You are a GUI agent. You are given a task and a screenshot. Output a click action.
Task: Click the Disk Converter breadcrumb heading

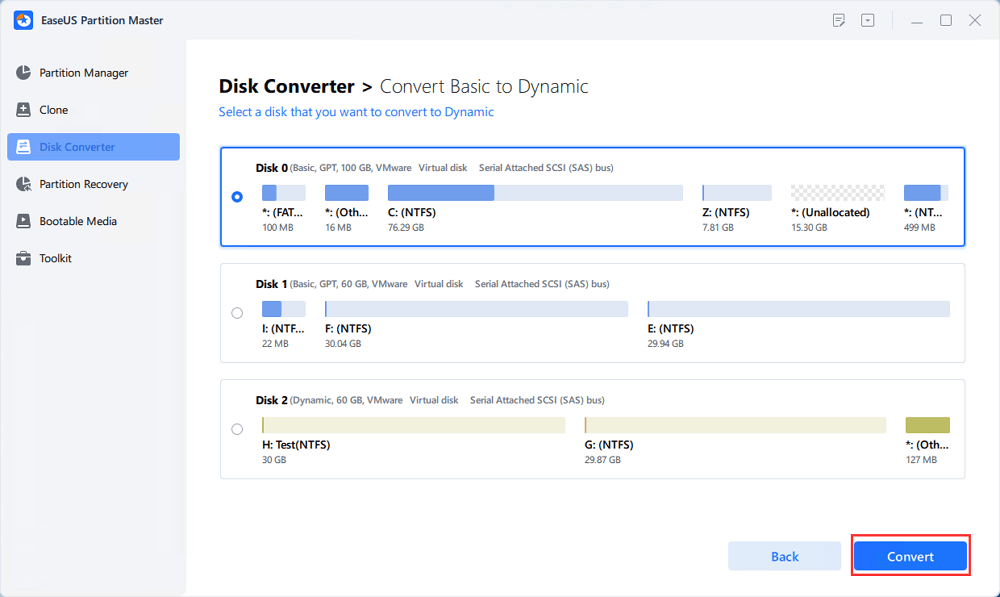coord(286,87)
